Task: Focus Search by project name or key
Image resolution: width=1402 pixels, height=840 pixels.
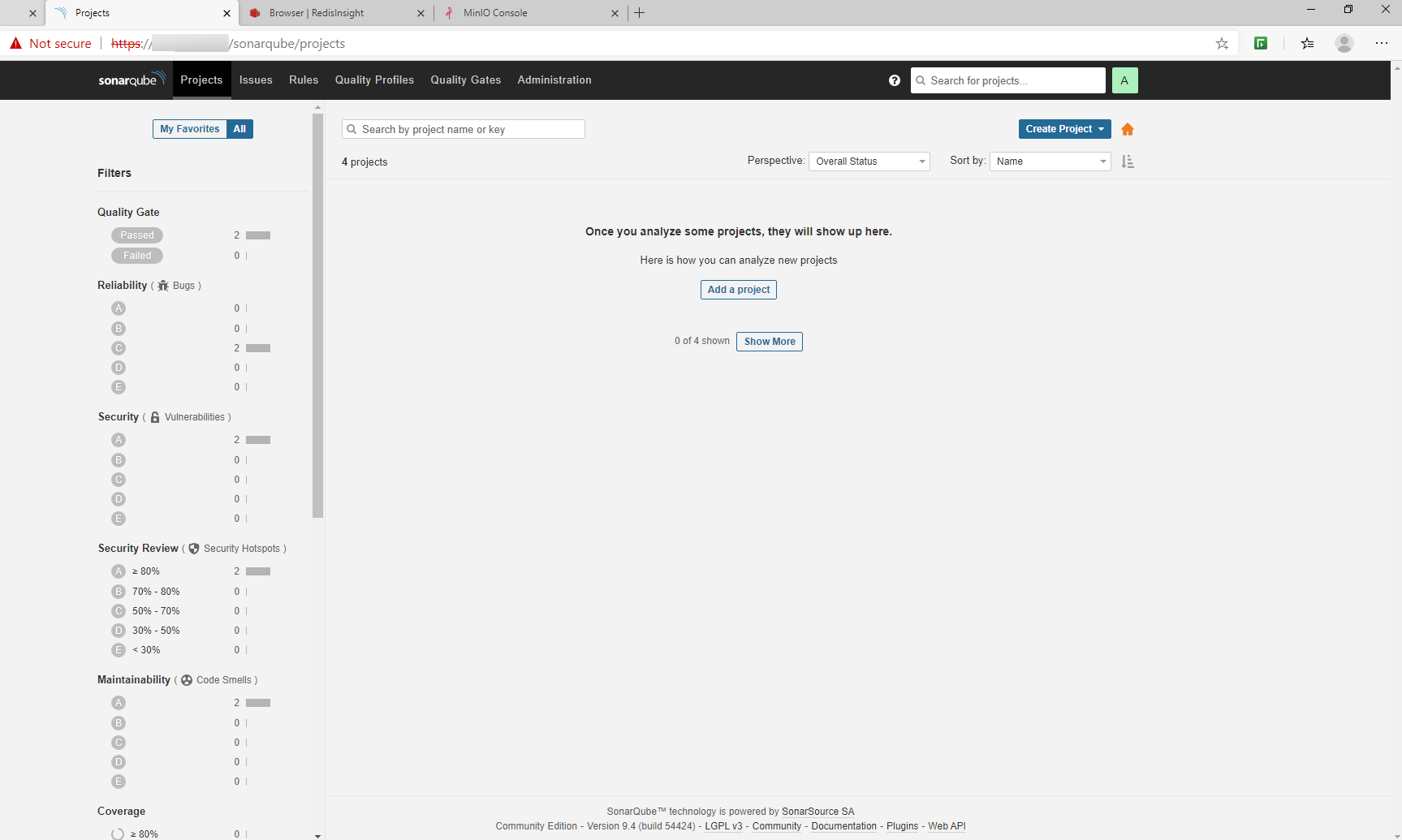Action: [464, 129]
